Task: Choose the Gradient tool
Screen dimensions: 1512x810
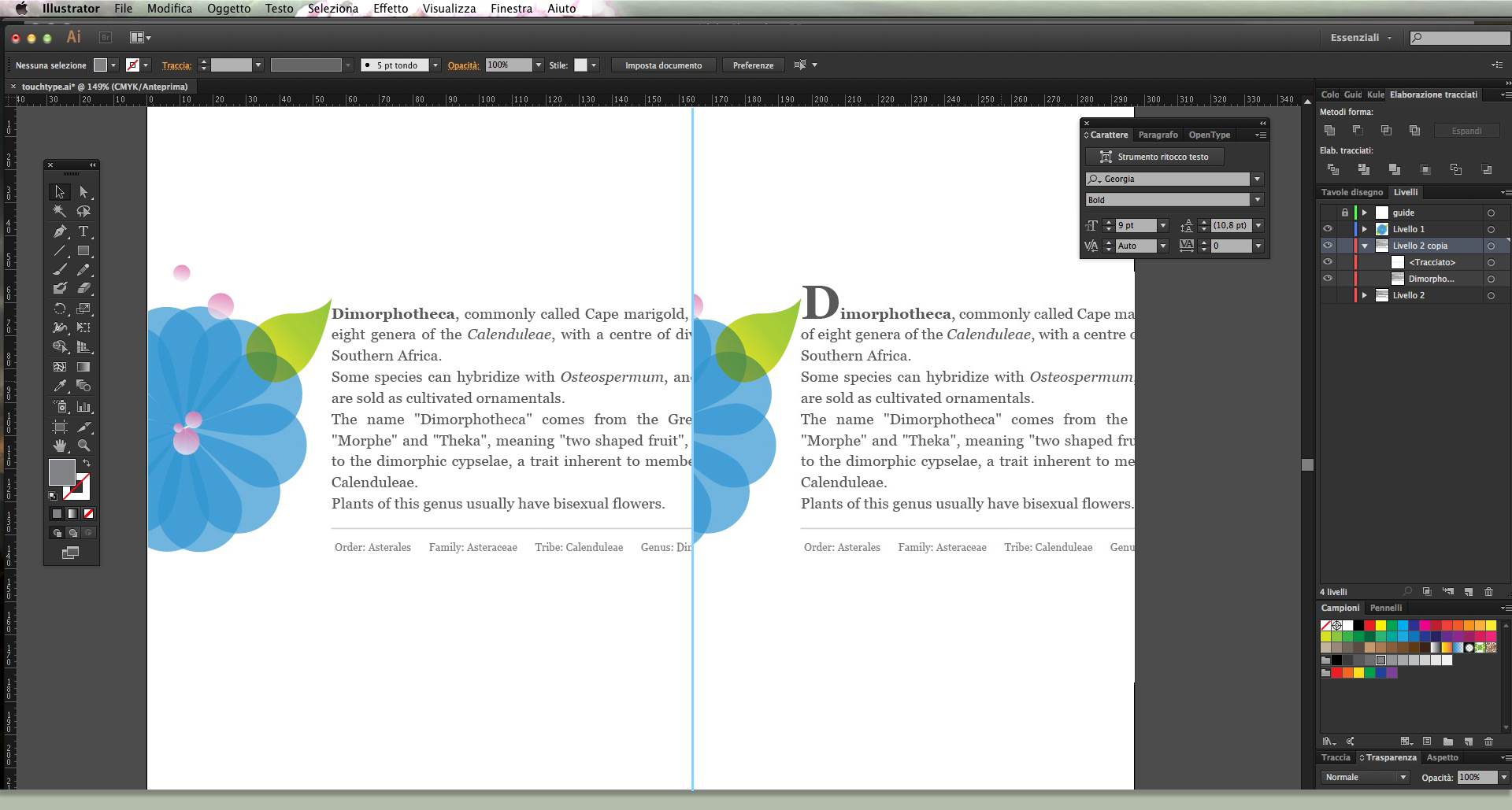Action: 83,367
